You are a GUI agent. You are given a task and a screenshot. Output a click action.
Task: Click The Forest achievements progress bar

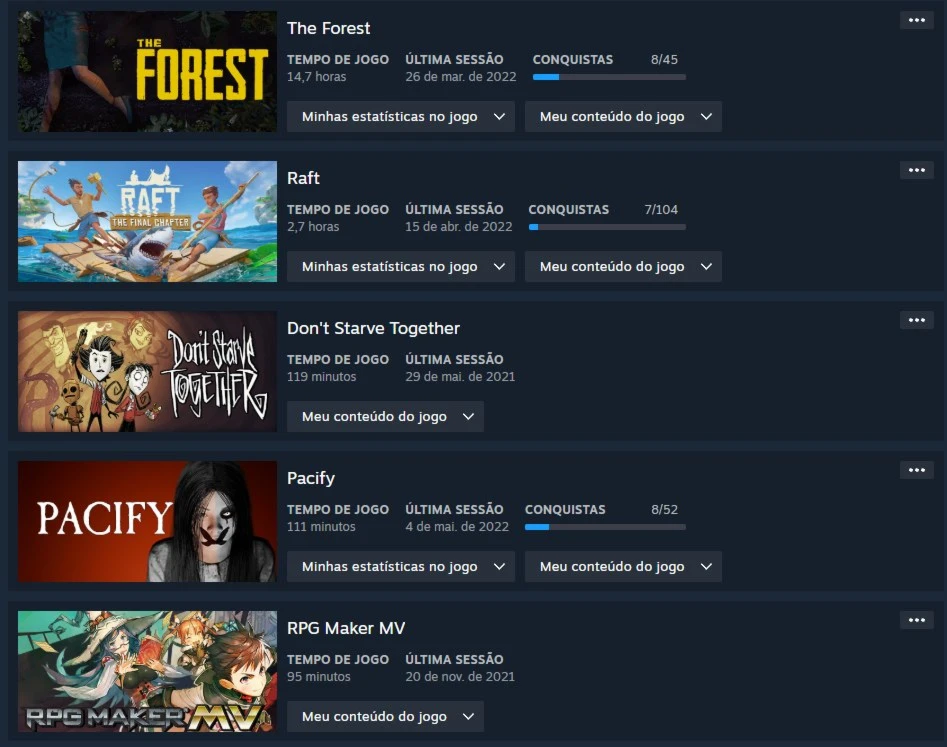click(609, 77)
